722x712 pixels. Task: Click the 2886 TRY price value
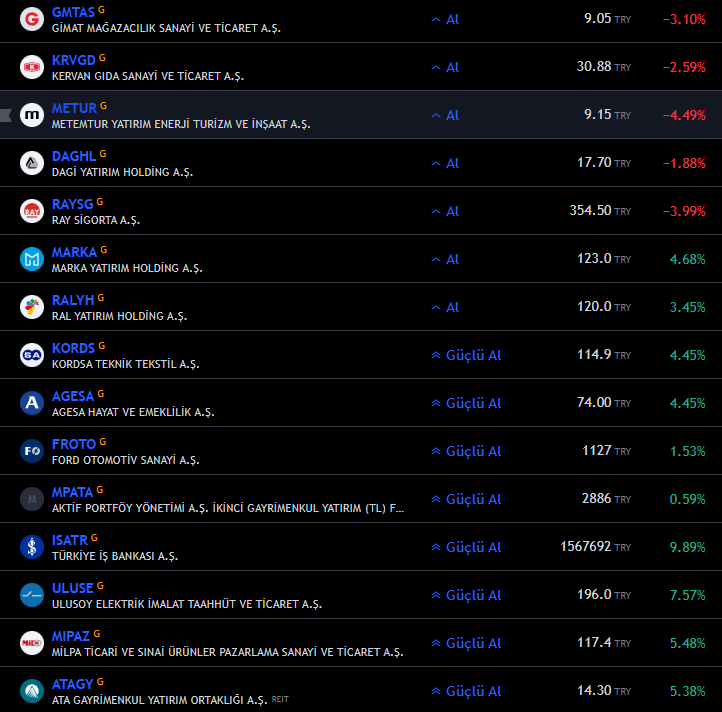click(x=606, y=499)
